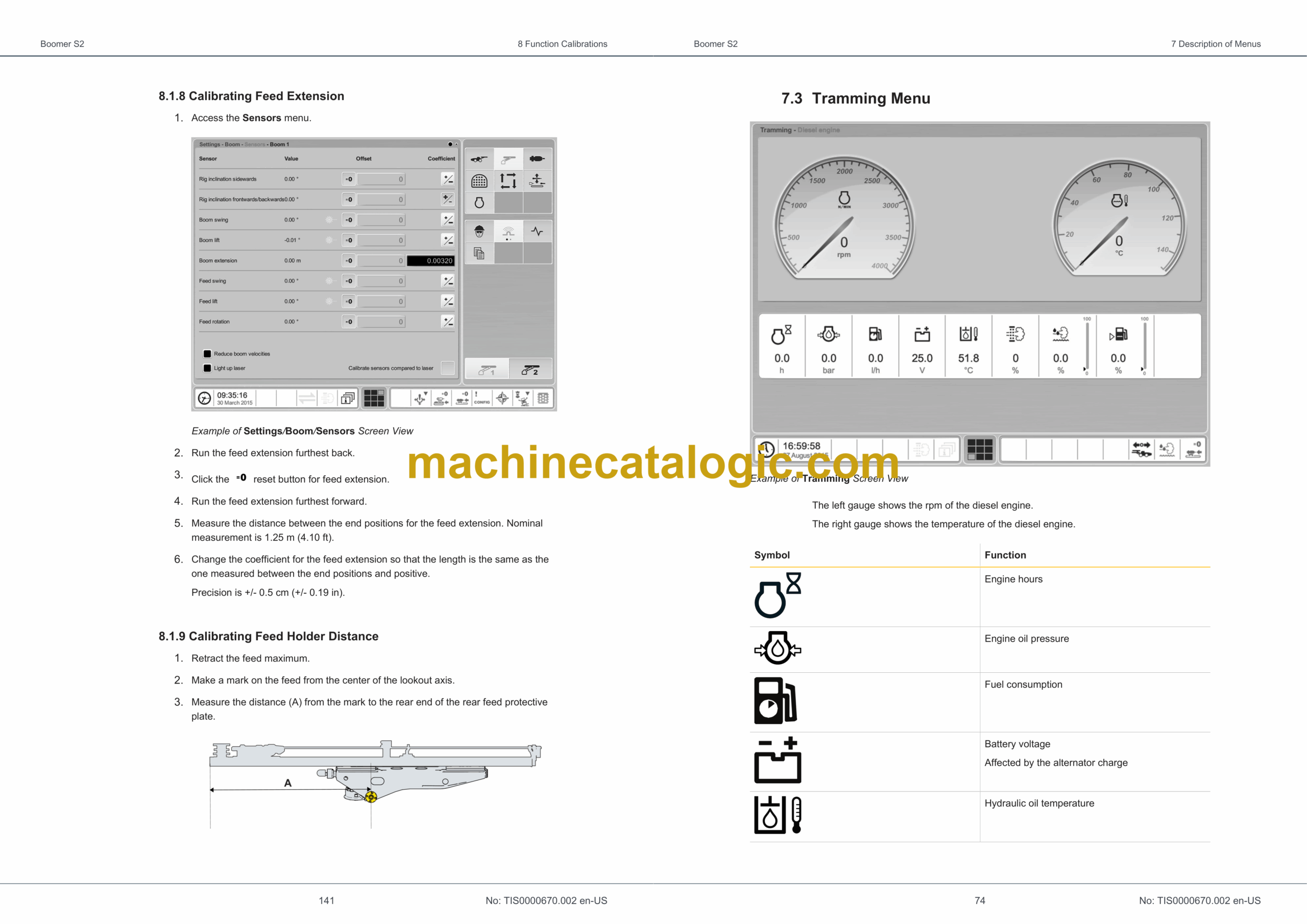Open the main menu grid in Tramming screen
Viewport: 1307px width, 924px height.
(979, 450)
